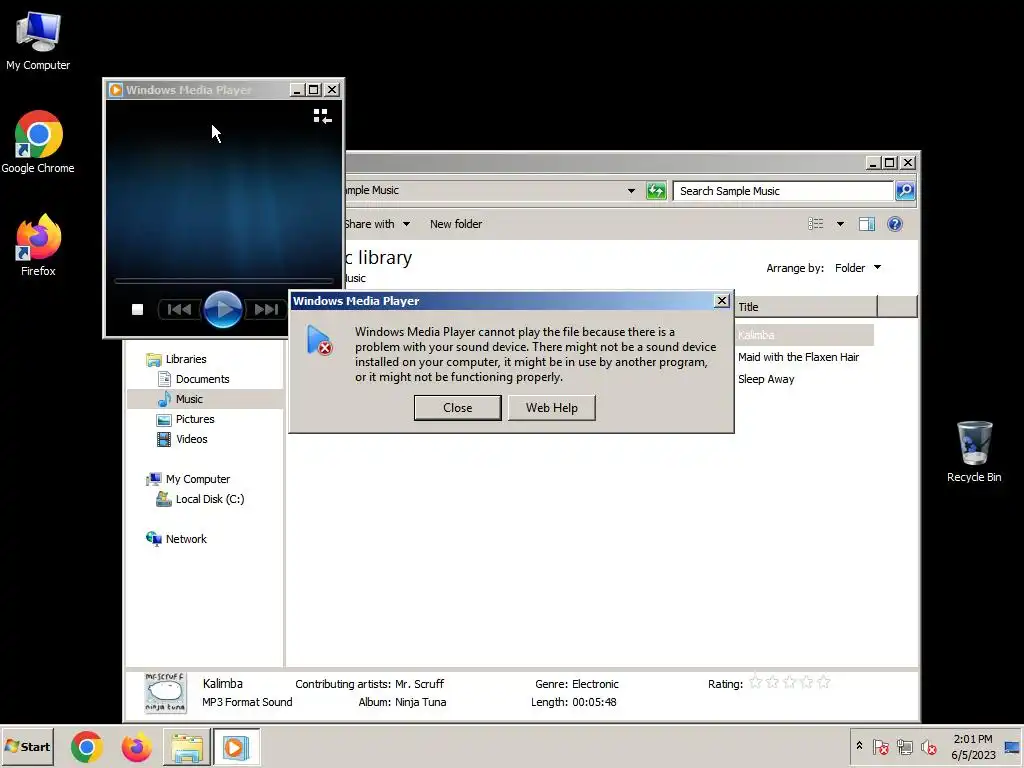This screenshot has width=1024, height=768.
Task: Expand the address bar history dropdown
Action: [x=631, y=191]
